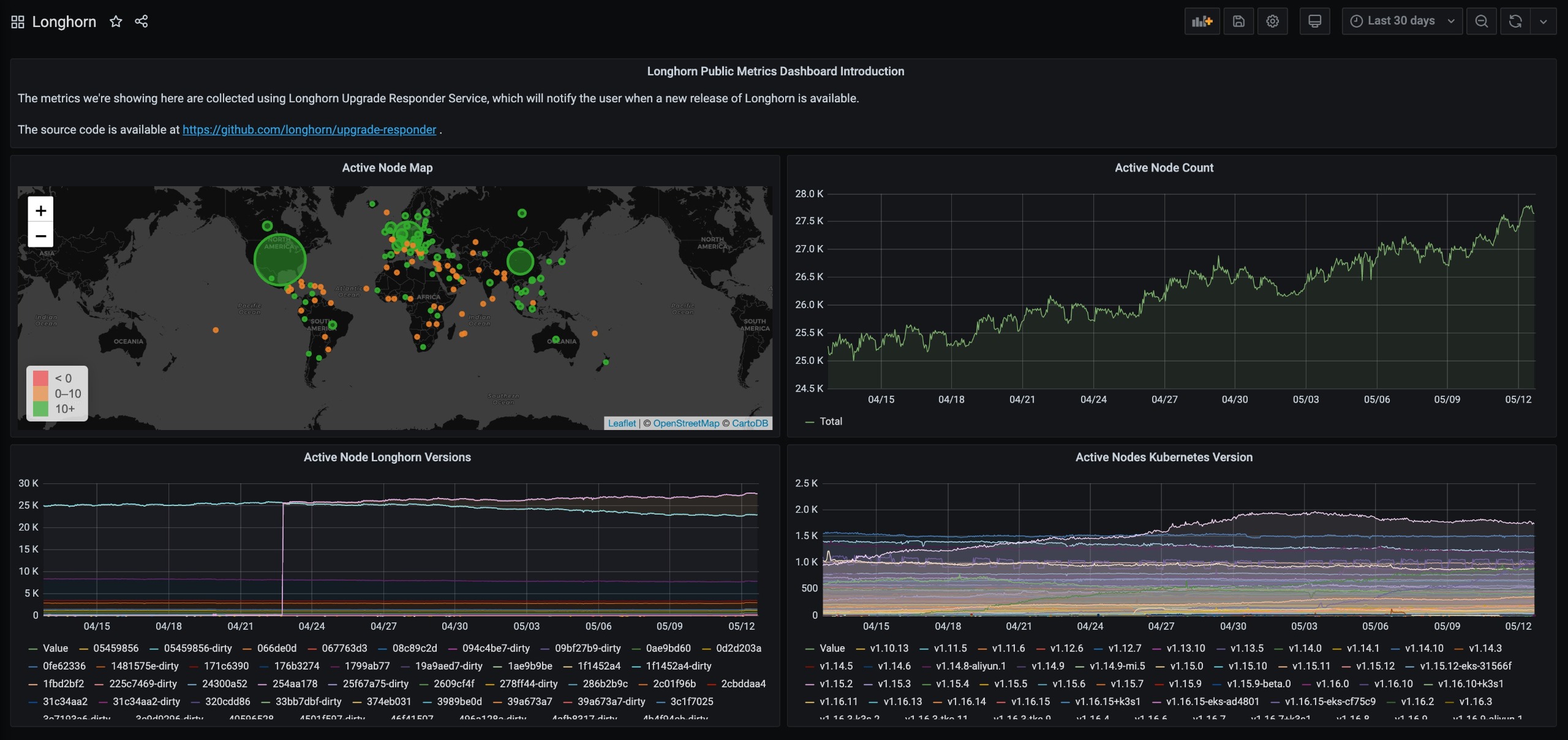
Task: Open dashboard settings gear icon
Action: tap(1272, 21)
